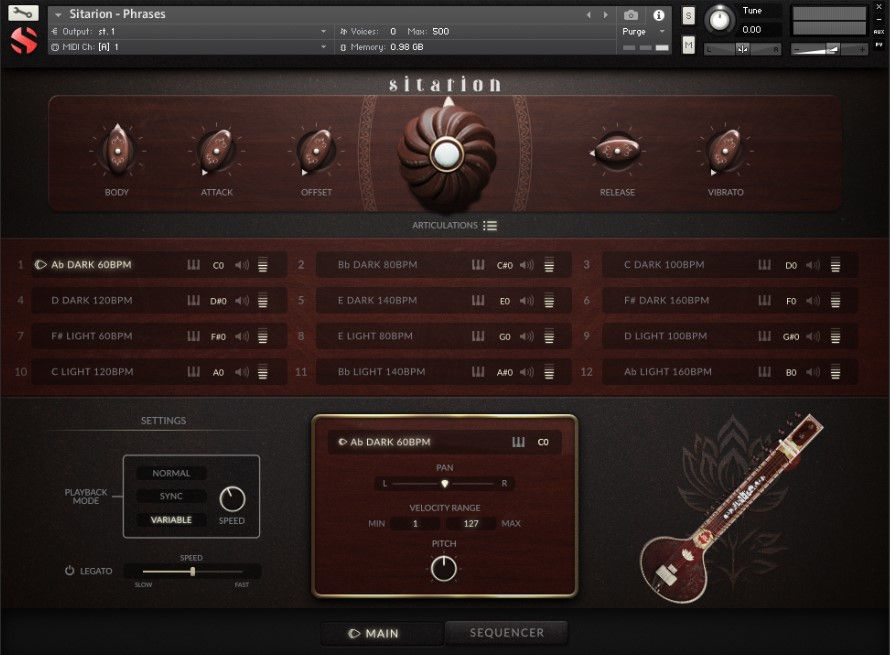
Task: Center the PAN slider
Action: tap(444, 483)
